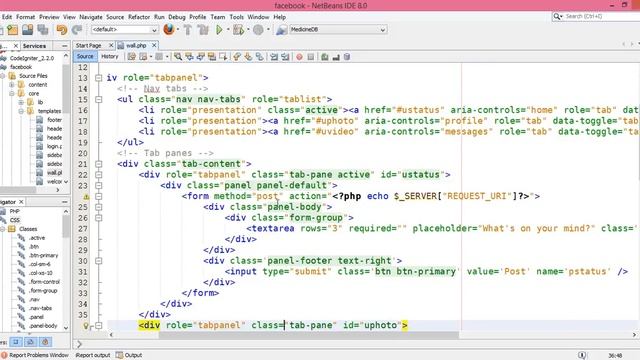Collapse the Classes node in Navigator
The height and width of the screenshot is (360, 640).
pyautogui.click(x=2, y=229)
